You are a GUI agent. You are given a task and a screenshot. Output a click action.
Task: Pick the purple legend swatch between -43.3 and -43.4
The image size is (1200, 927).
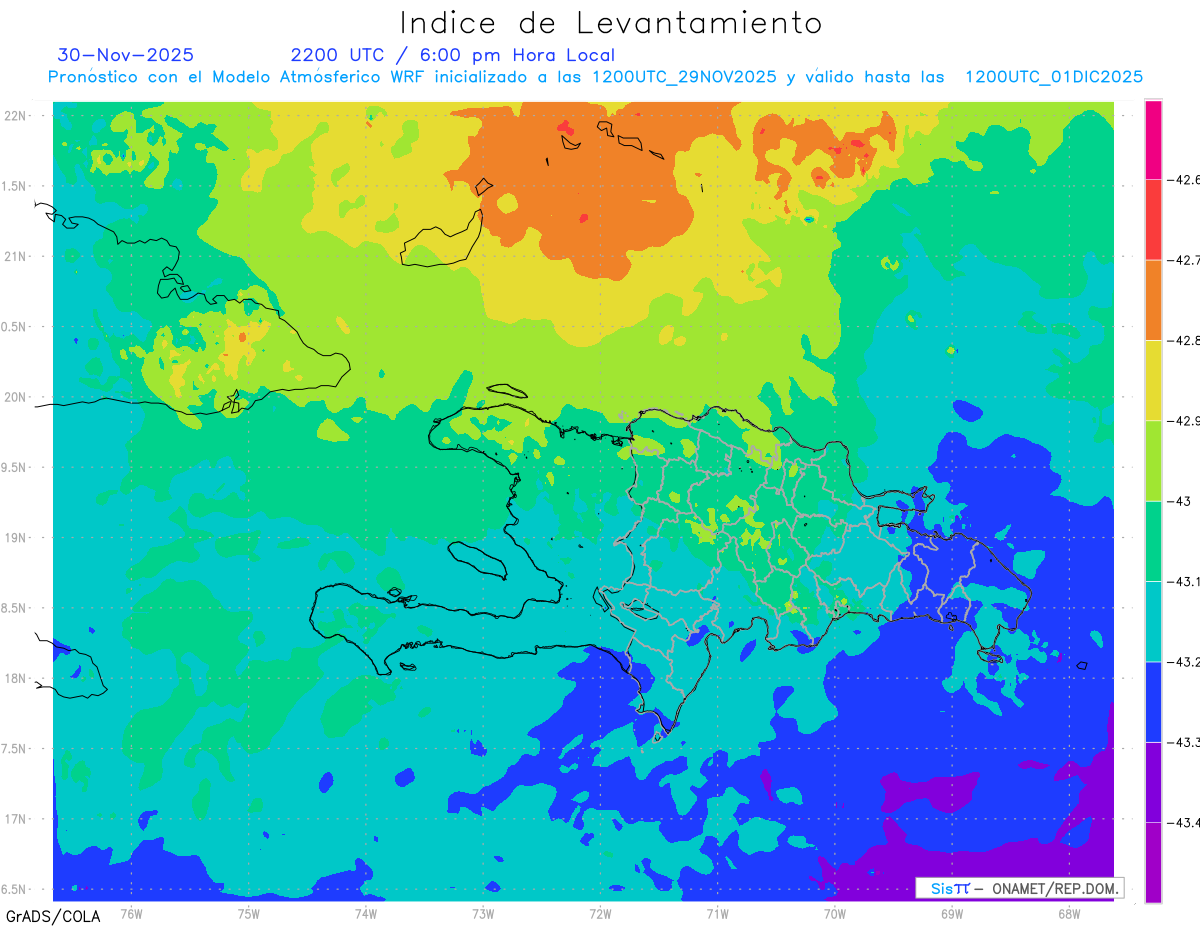[1153, 782]
